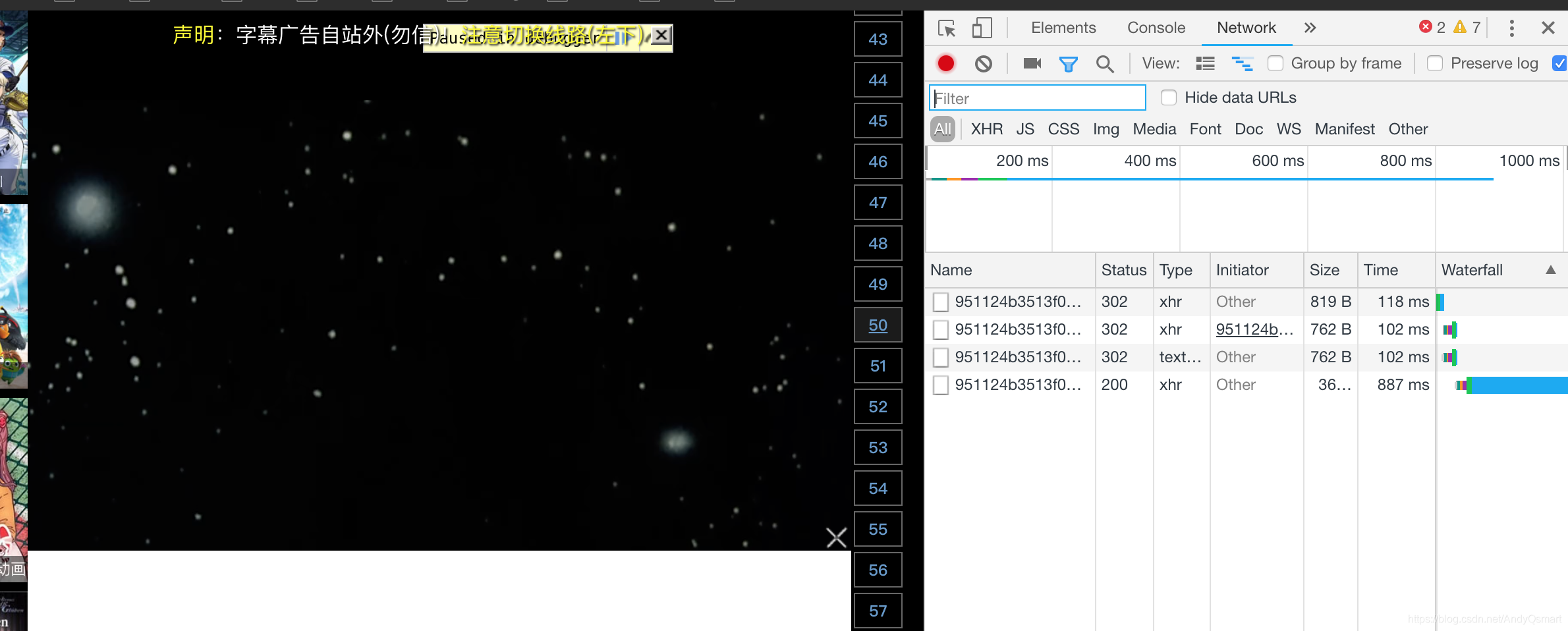
Task: Filter requests by Font
Action: [x=1205, y=129]
